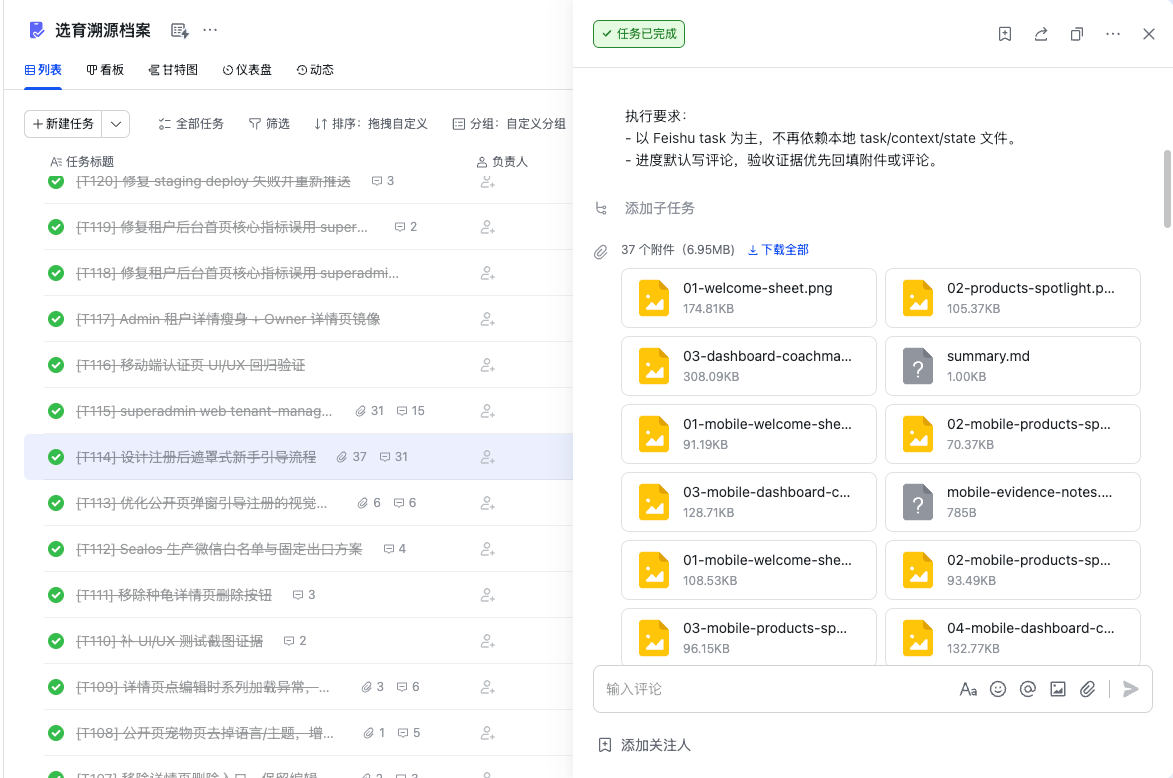Viewport: 1173px width, 778px height.
Task: Uncheck completed status of task T120
Action: coord(56,182)
